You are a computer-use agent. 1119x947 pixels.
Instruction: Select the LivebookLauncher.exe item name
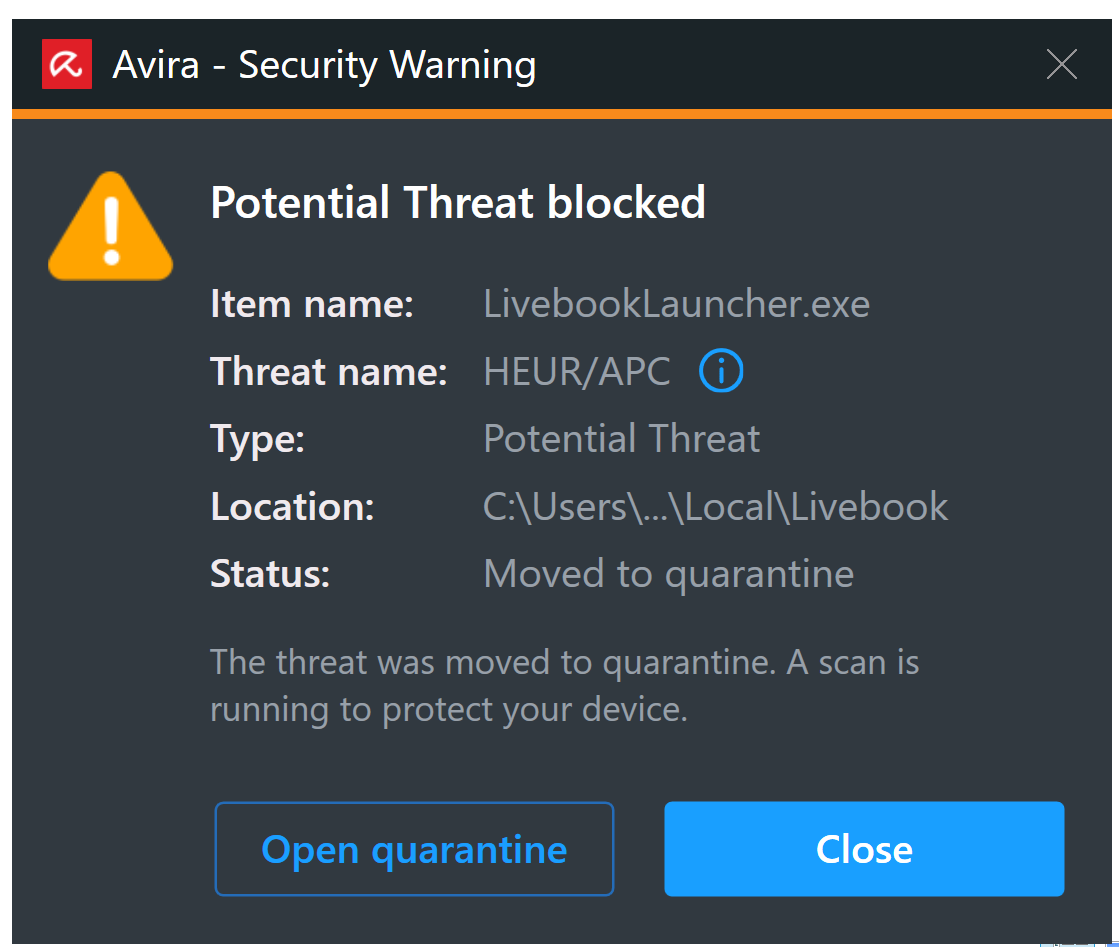coord(676,303)
